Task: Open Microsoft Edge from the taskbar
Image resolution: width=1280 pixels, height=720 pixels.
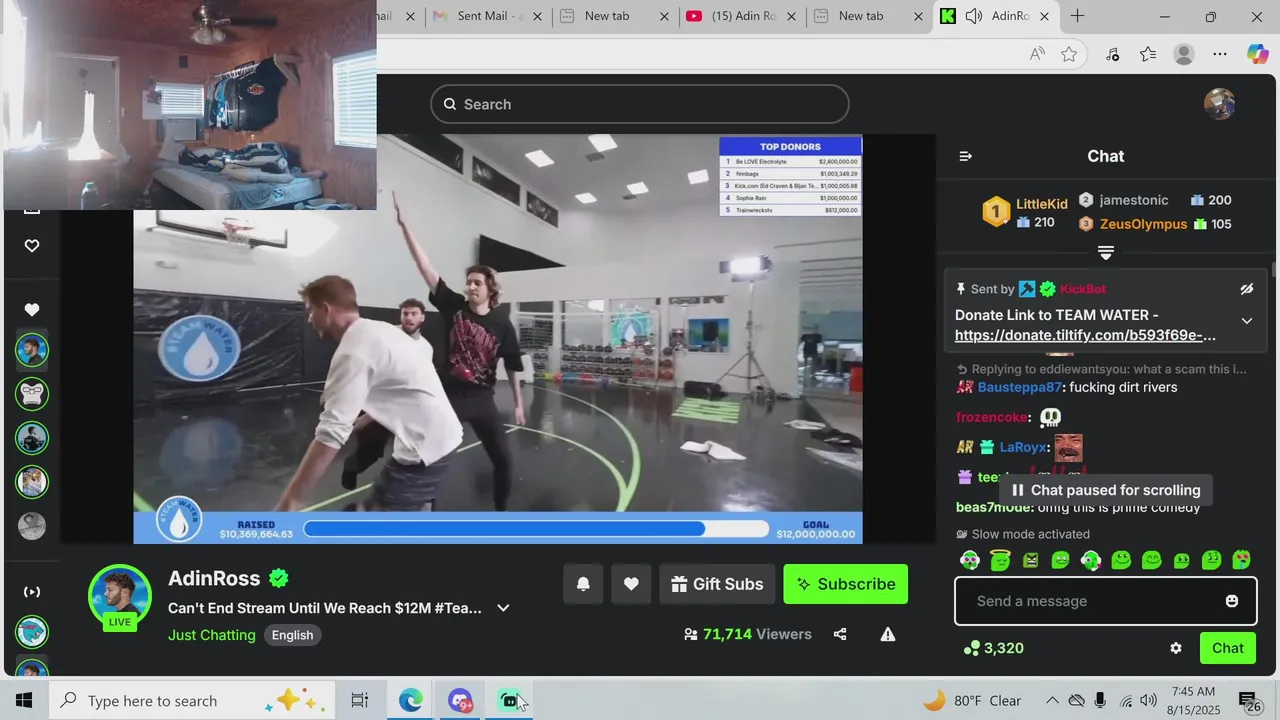Action: (x=411, y=701)
